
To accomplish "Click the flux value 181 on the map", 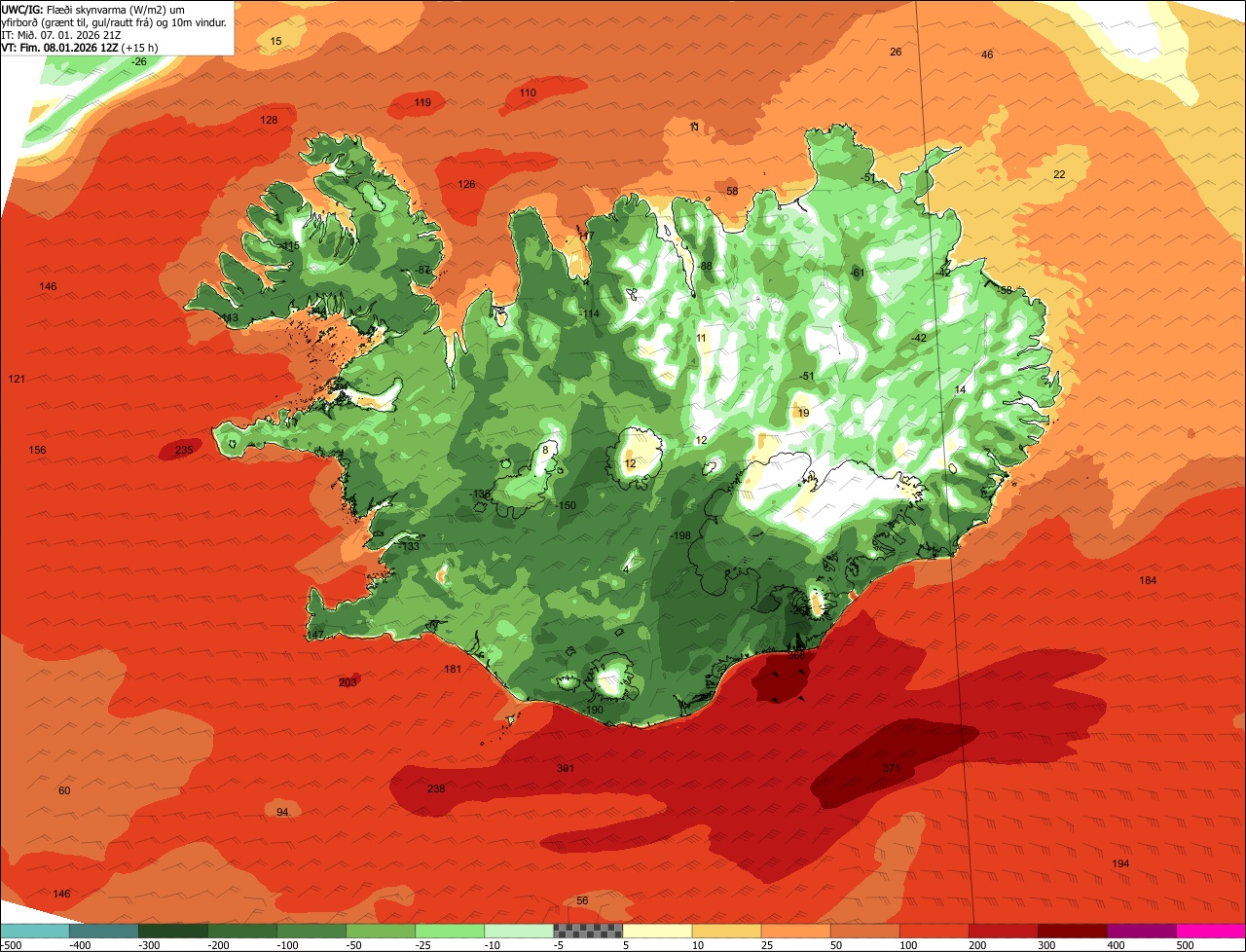I will 453,669.
